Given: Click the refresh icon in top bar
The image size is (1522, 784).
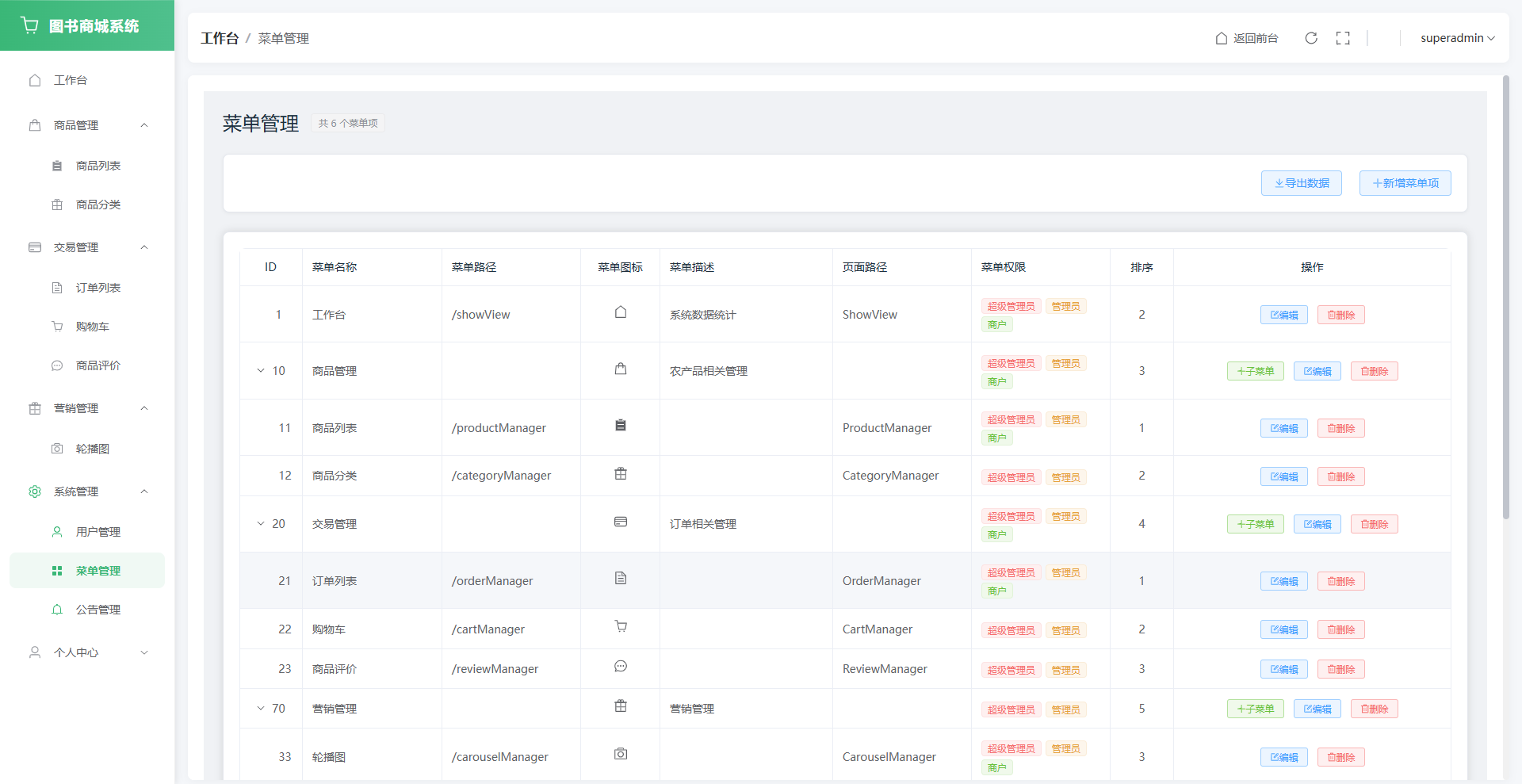Looking at the screenshot, I should (1311, 38).
